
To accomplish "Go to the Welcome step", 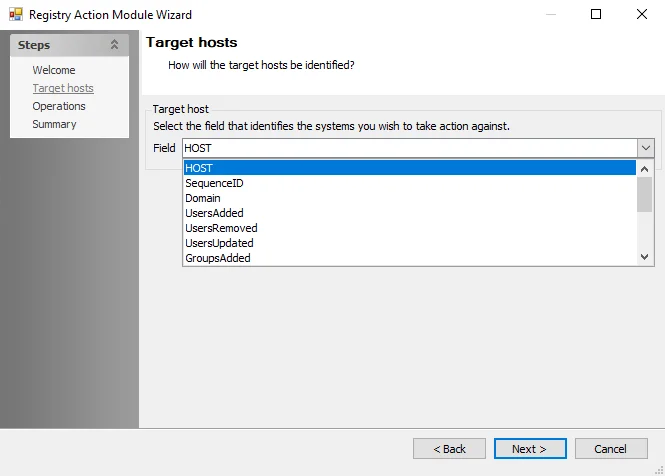I will click(54, 70).
